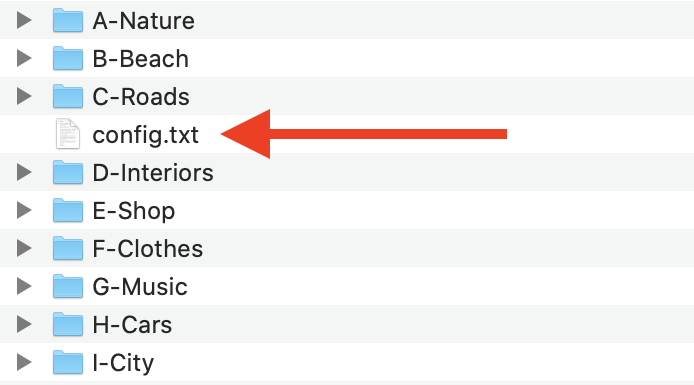Click the E-Shop folder icon

[68, 211]
